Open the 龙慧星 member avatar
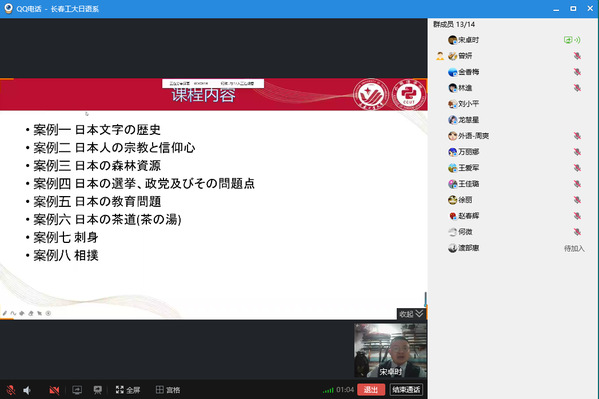 coord(452,120)
